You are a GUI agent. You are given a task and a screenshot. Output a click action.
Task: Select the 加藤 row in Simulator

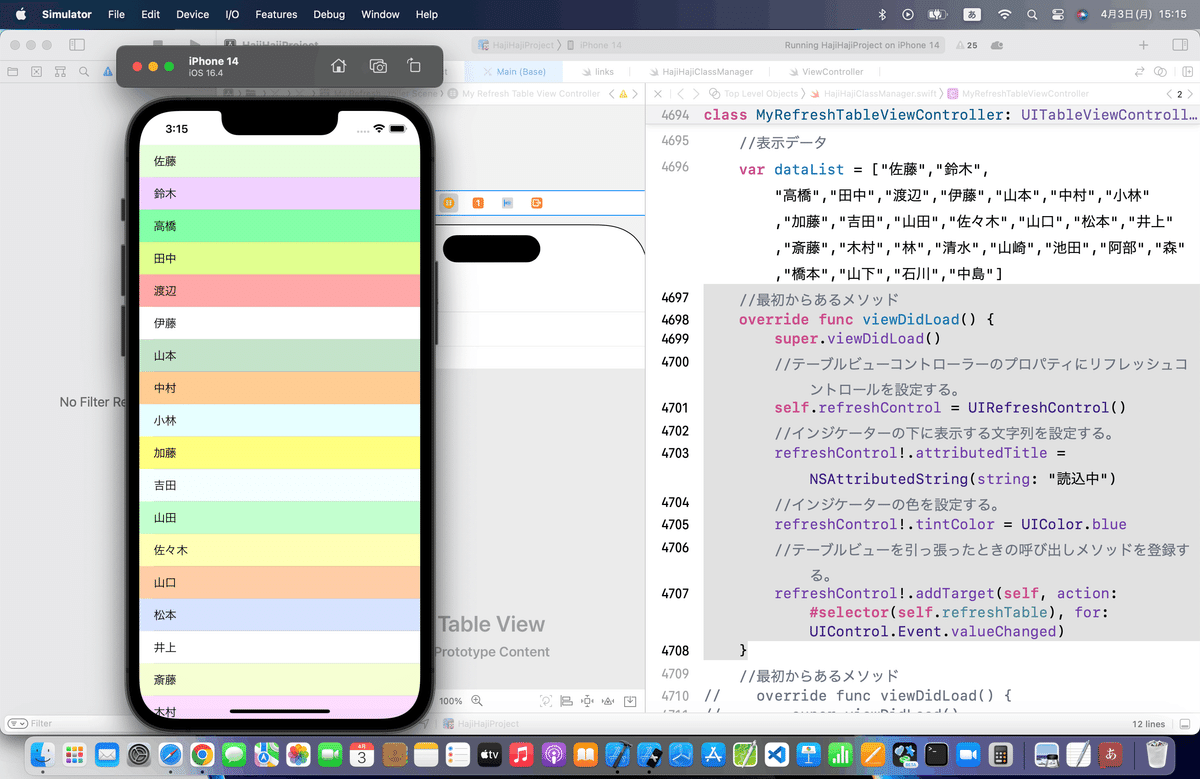pos(279,453)
